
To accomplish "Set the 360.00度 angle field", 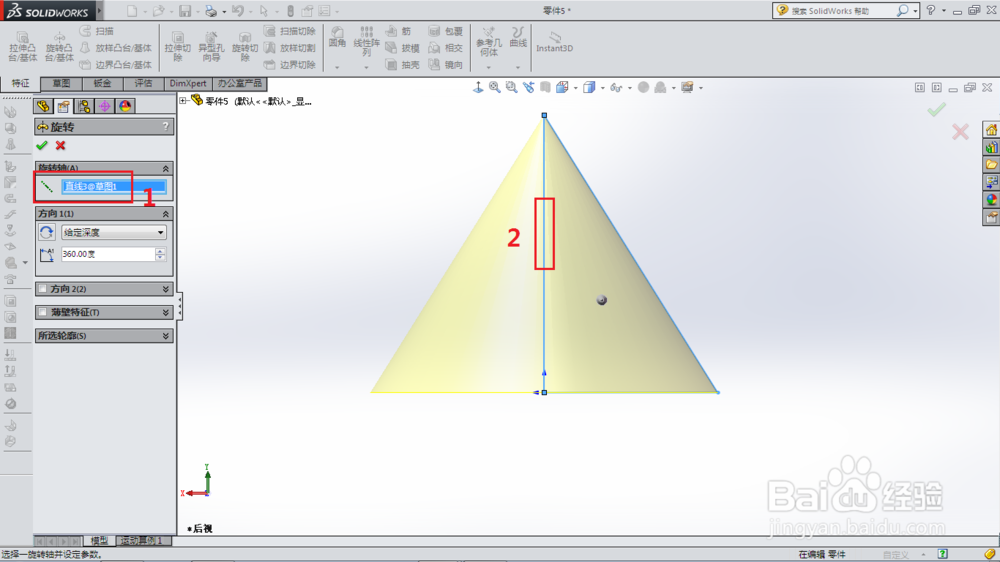I will tap(108, 254).
